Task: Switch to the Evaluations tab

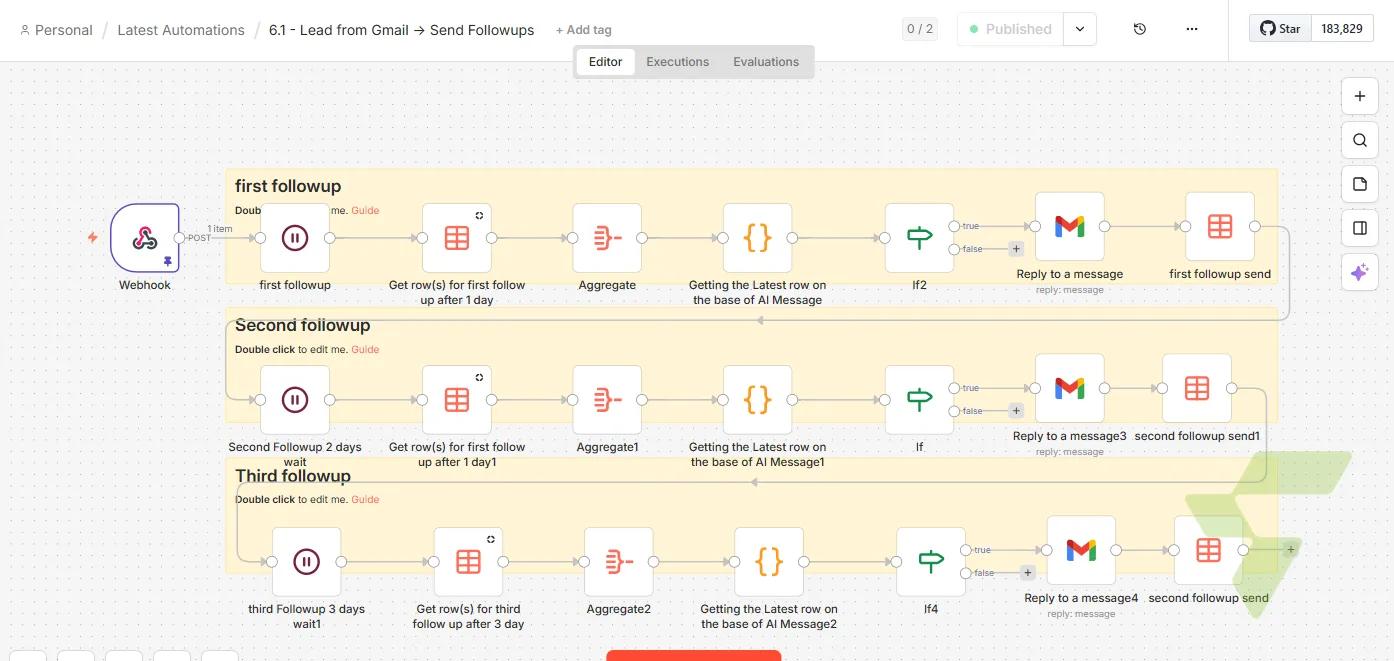Action: coord(766,62)
